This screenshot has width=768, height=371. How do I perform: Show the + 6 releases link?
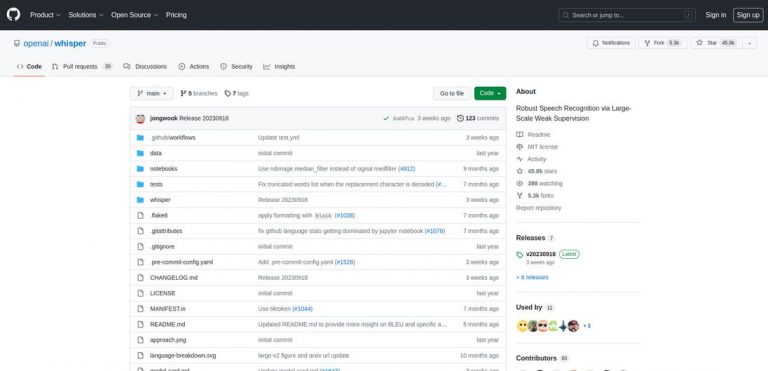point(532,277)
